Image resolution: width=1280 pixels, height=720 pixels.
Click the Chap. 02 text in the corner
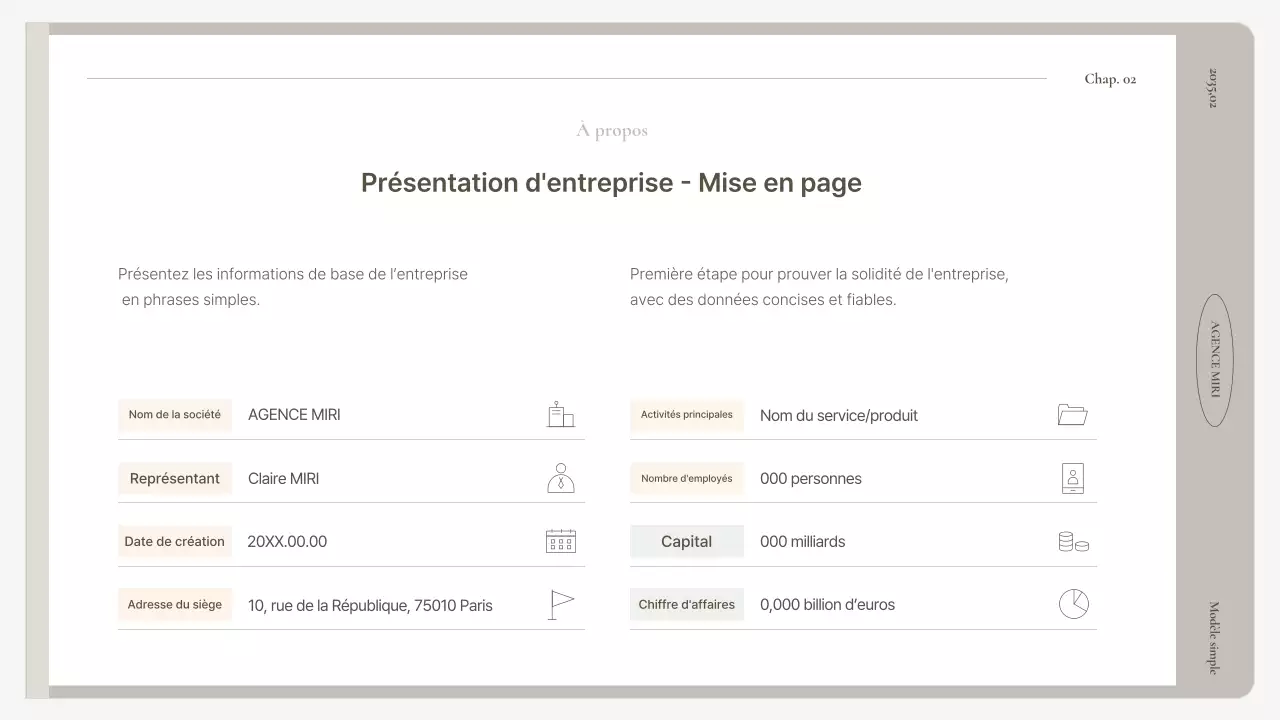[x=1110, y=78]
